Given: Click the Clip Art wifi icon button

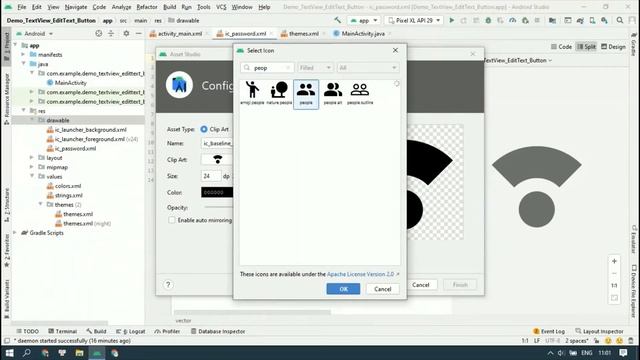Looking at the screenshot, I should [218, 160].
